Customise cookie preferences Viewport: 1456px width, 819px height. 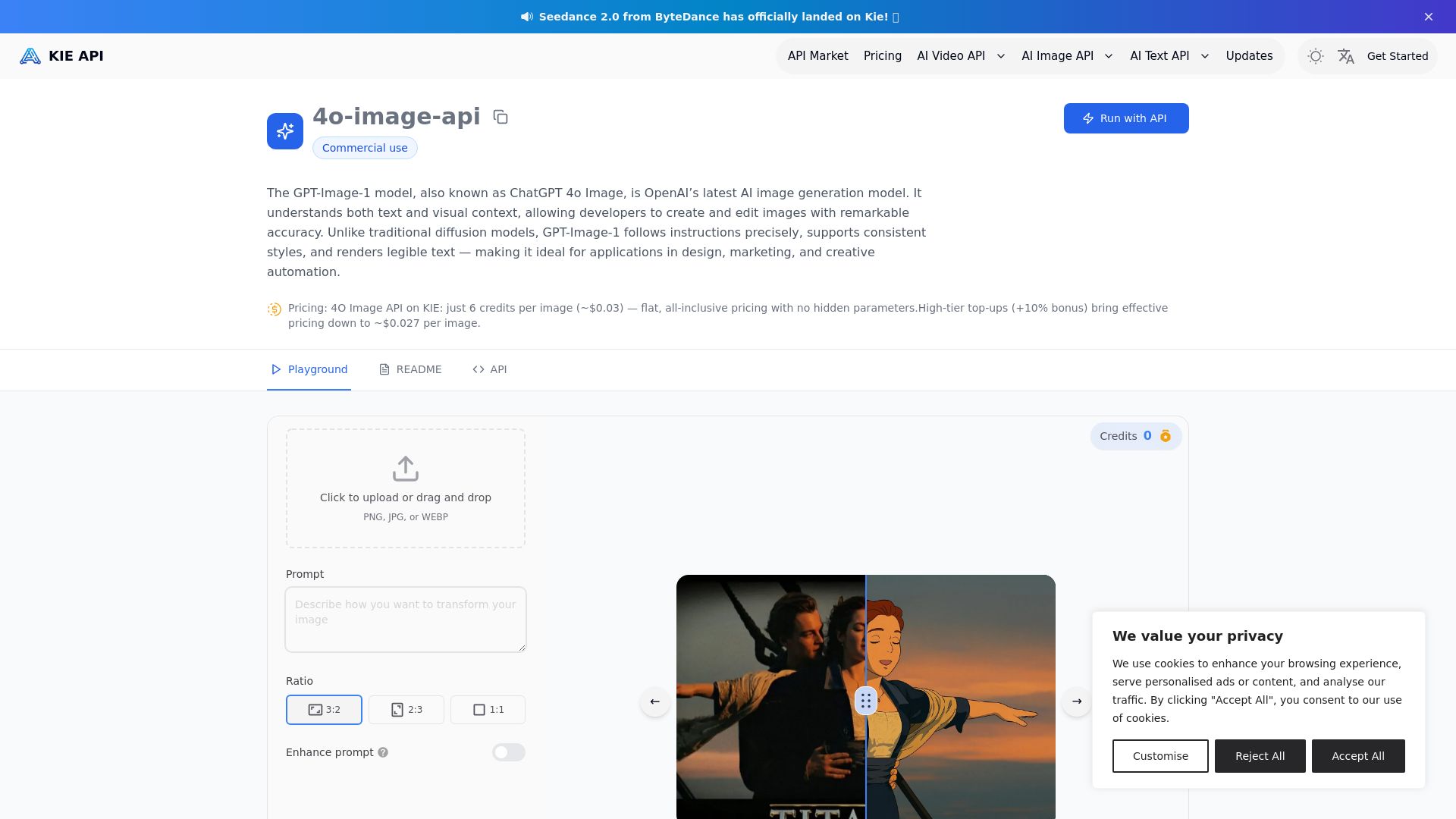1160,756
